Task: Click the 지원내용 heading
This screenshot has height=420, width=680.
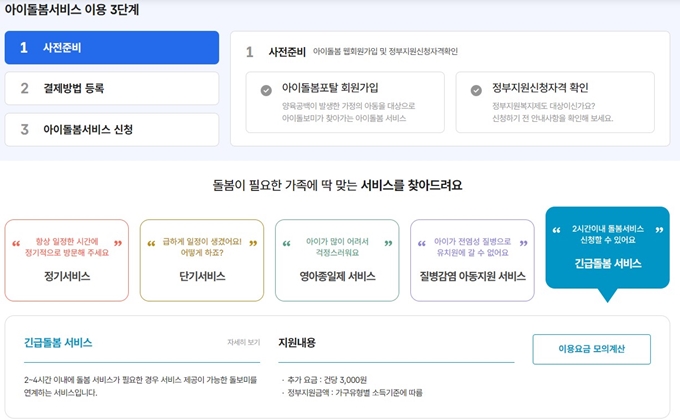Action: click(x=297, y=343)
